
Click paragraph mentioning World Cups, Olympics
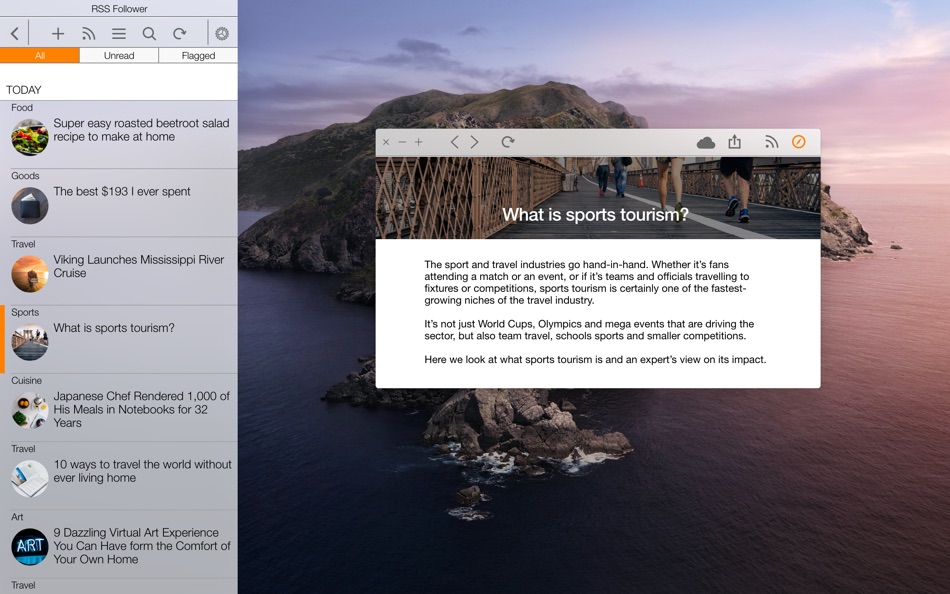pos(589,330)
